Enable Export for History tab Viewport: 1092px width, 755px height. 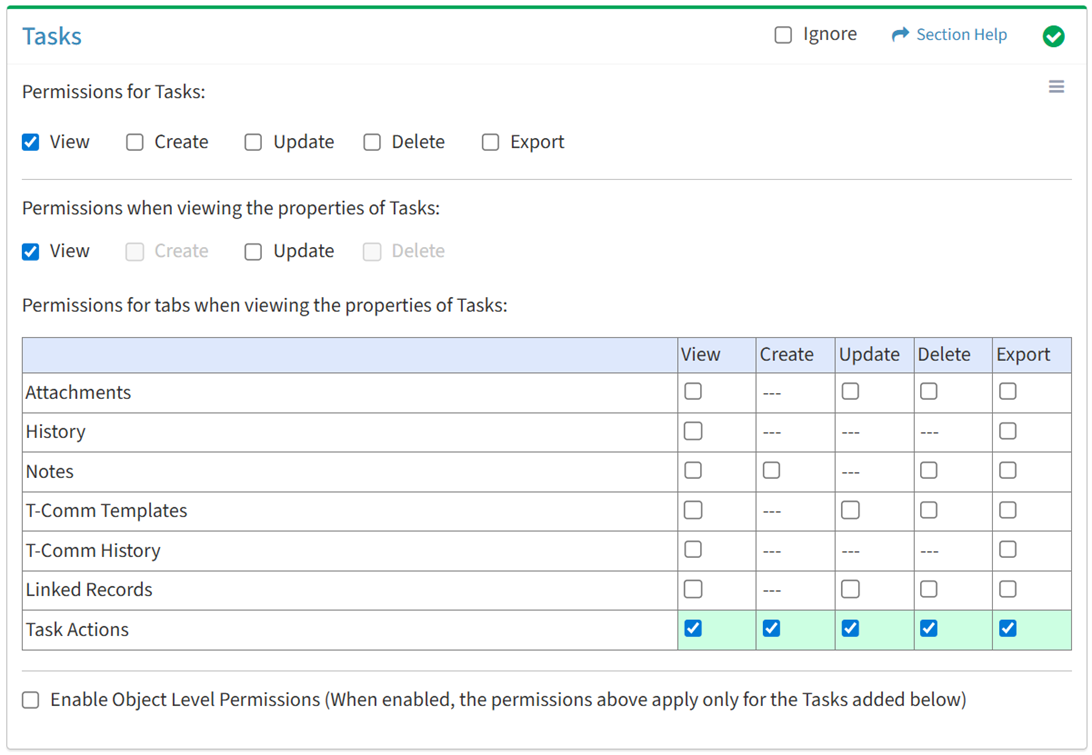coord(1008,431)
